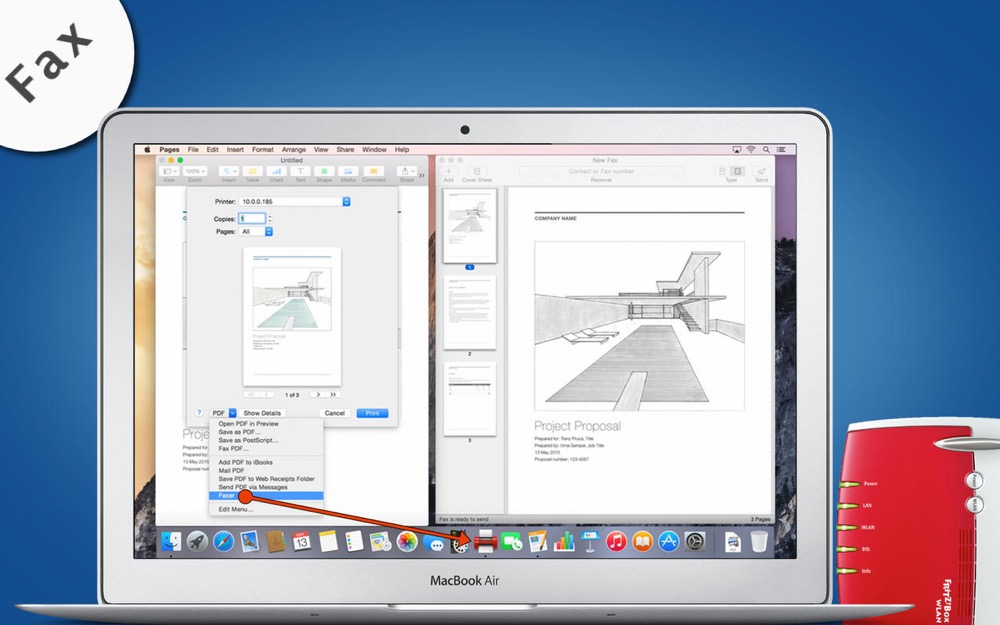
Task: Click the Contact or Fax number field
Action: click(x=601, y=172)
